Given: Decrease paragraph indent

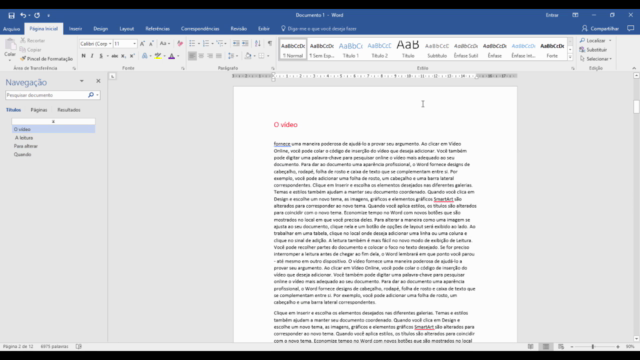Looking at the screenshot, I should click(236, 44).
